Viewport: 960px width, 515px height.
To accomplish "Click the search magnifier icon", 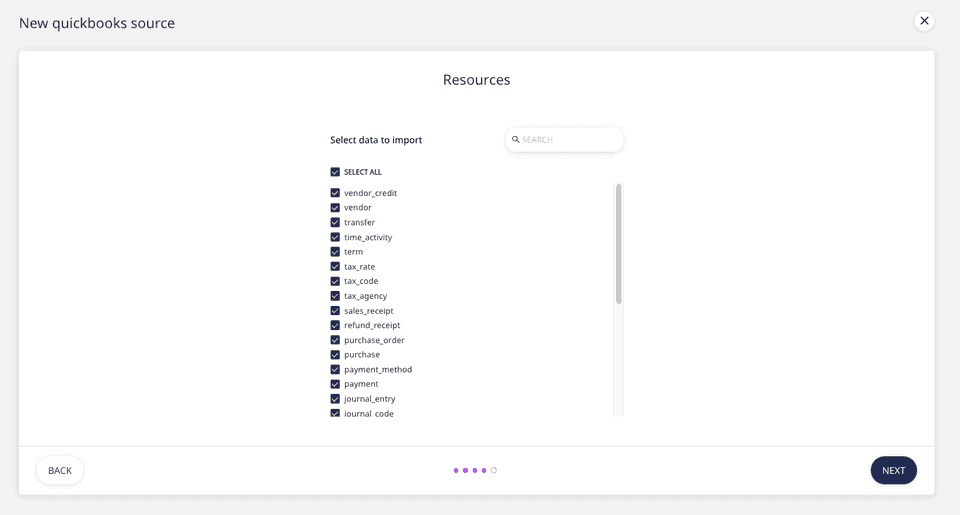I will pos(516,140).
